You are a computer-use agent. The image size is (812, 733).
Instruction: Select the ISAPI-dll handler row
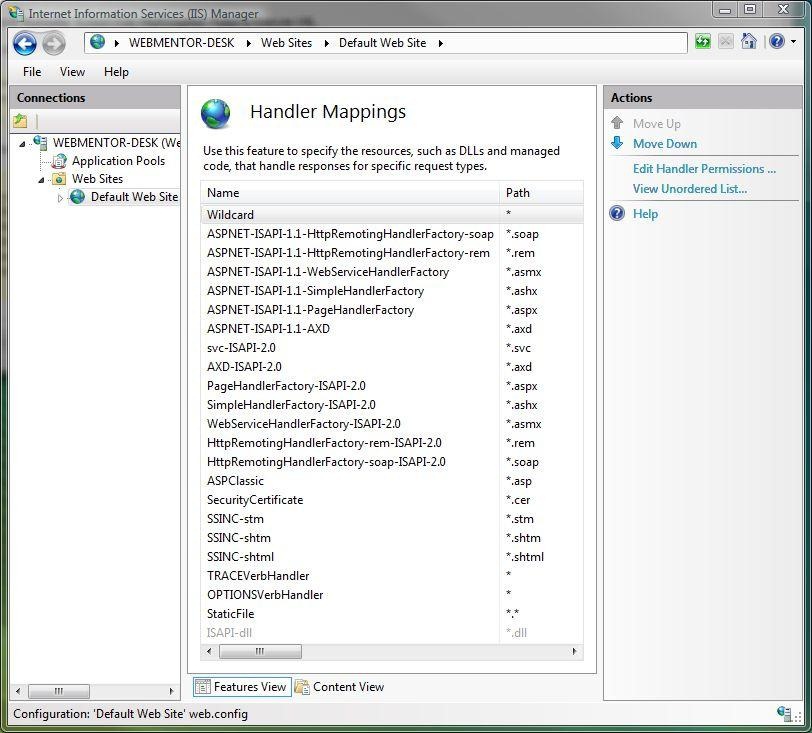click(392, 633)
